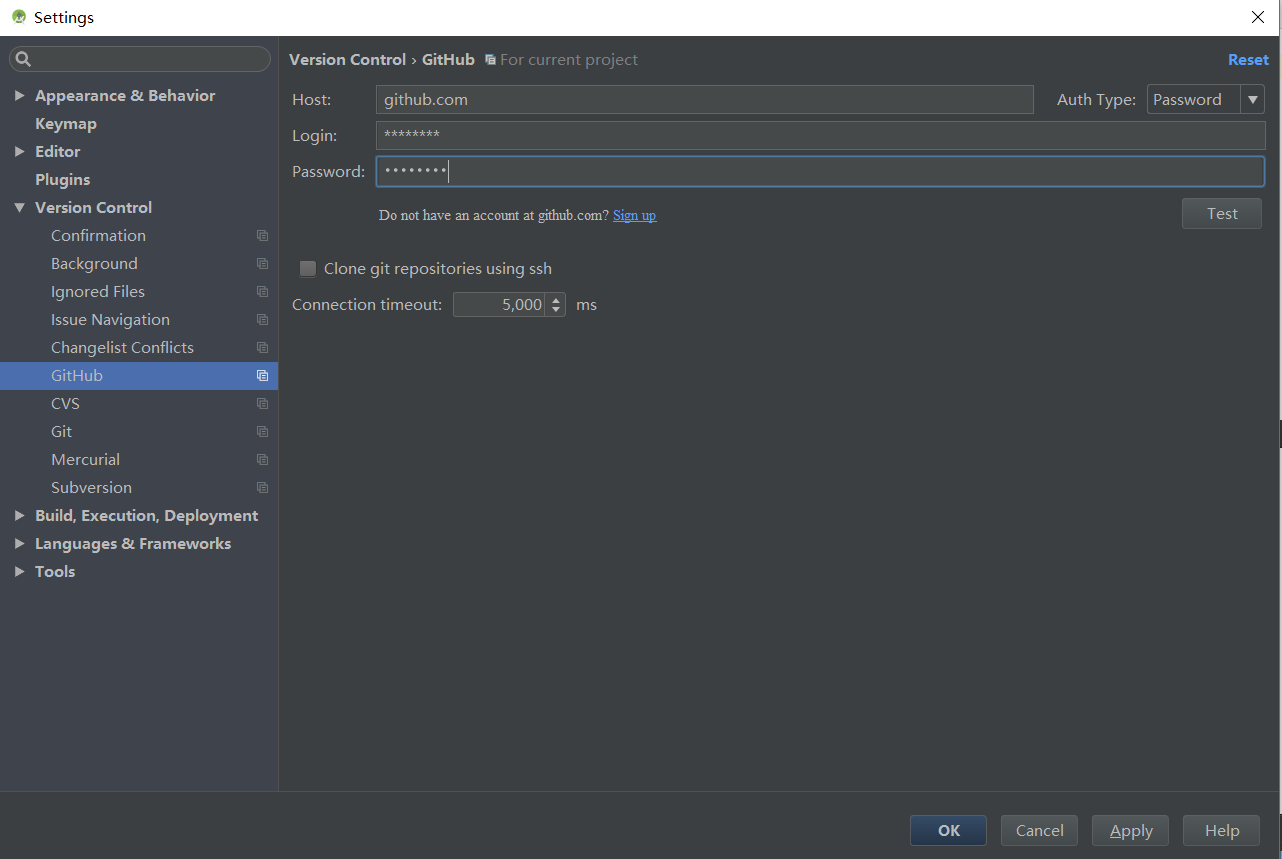Click the Apply button

pos(1131,830)
